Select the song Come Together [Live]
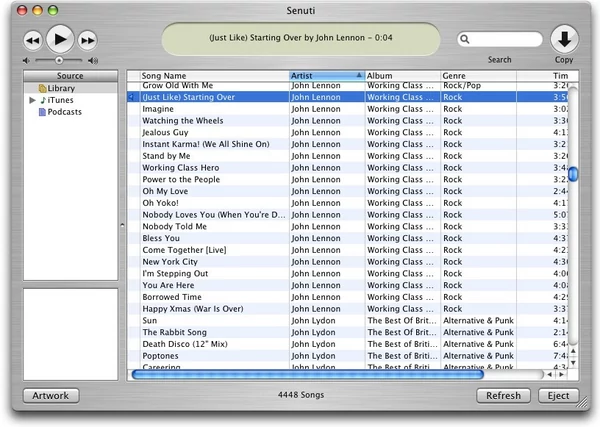 click(x=347, y=250)
